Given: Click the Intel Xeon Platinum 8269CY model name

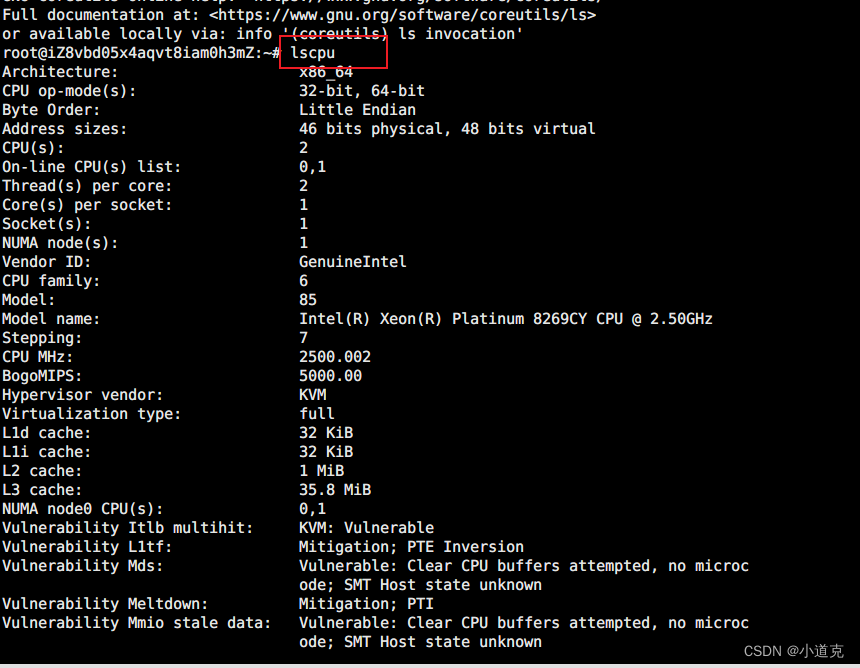Looking at the screenshot, I should point(506,319).
